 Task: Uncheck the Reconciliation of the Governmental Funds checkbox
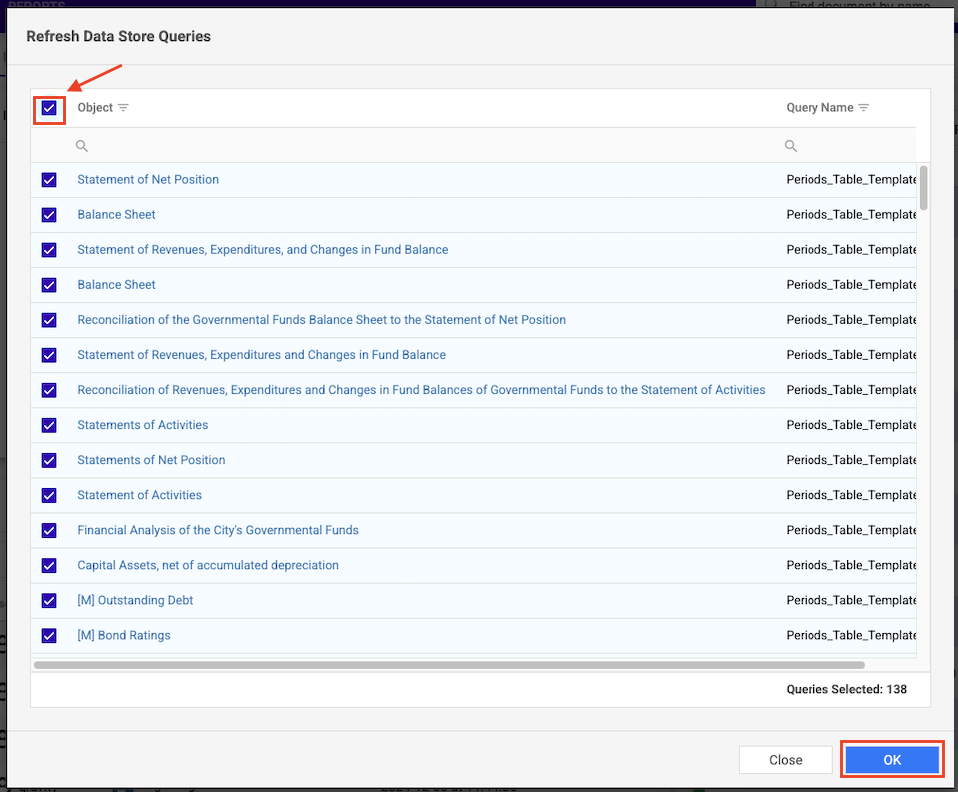coord(49,320)
